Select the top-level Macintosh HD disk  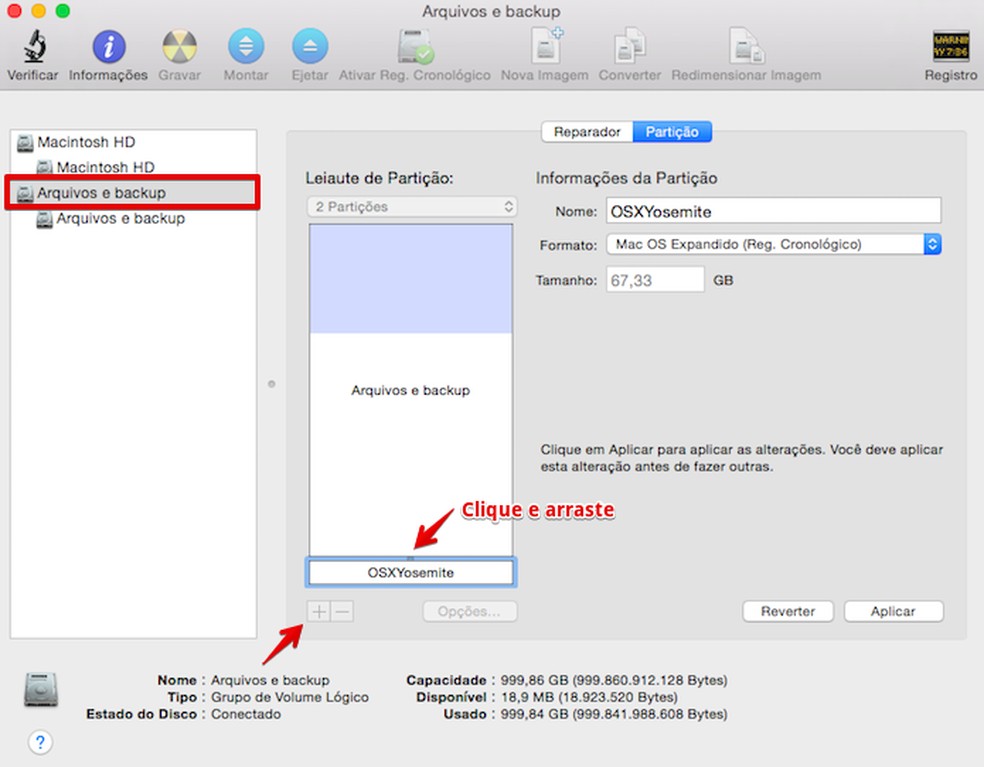pos(134,142)
